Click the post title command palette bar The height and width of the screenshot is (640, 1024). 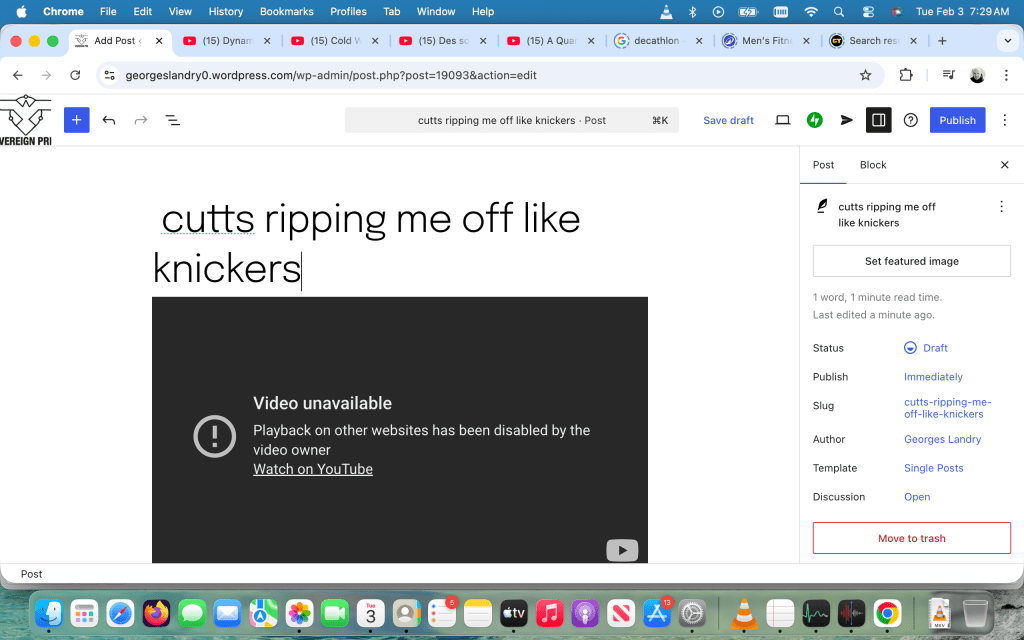(511, 120)
